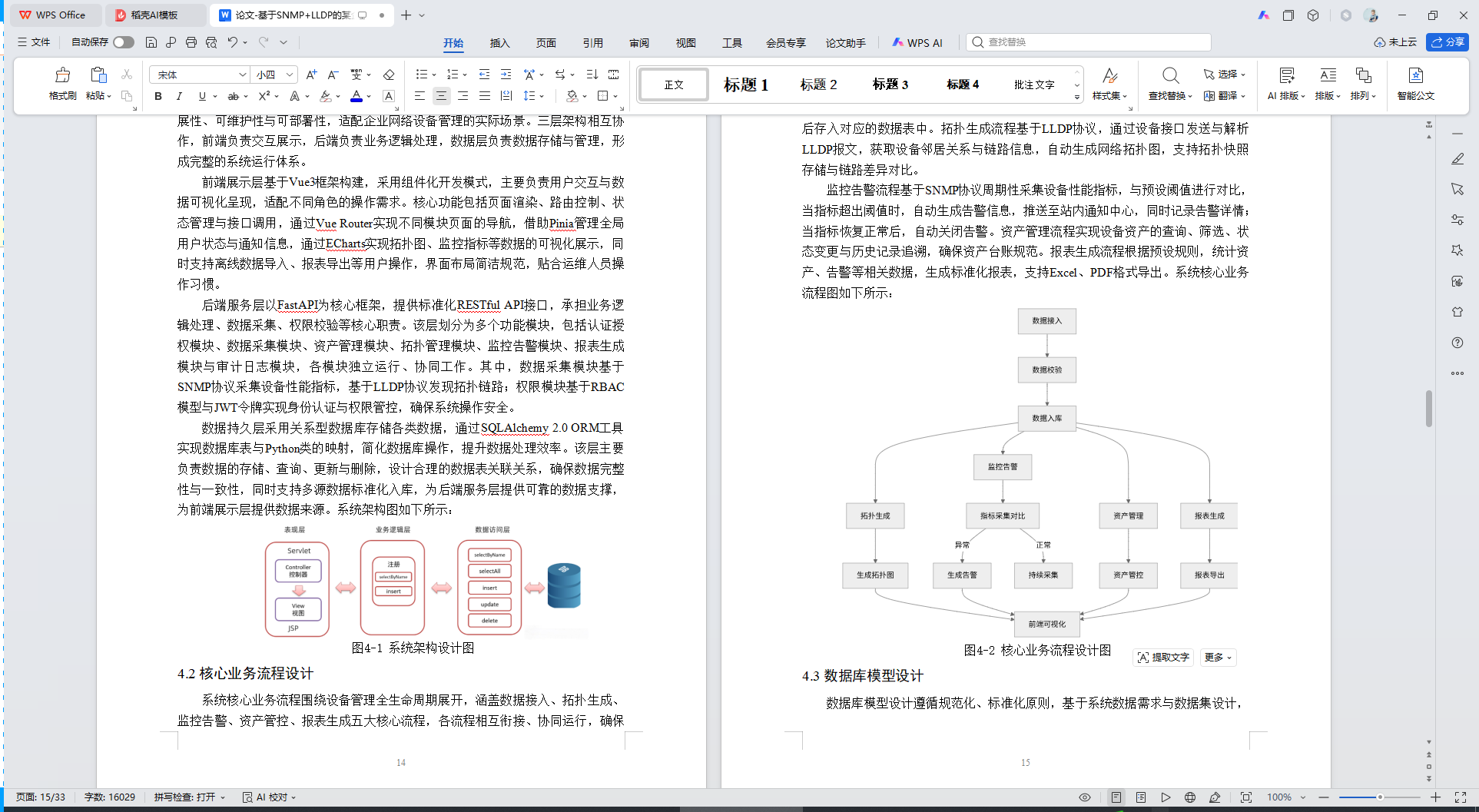Click the eye protection mode icon in status bar
Viewport: 1479px width, 812px height.
pos(1085,797)
